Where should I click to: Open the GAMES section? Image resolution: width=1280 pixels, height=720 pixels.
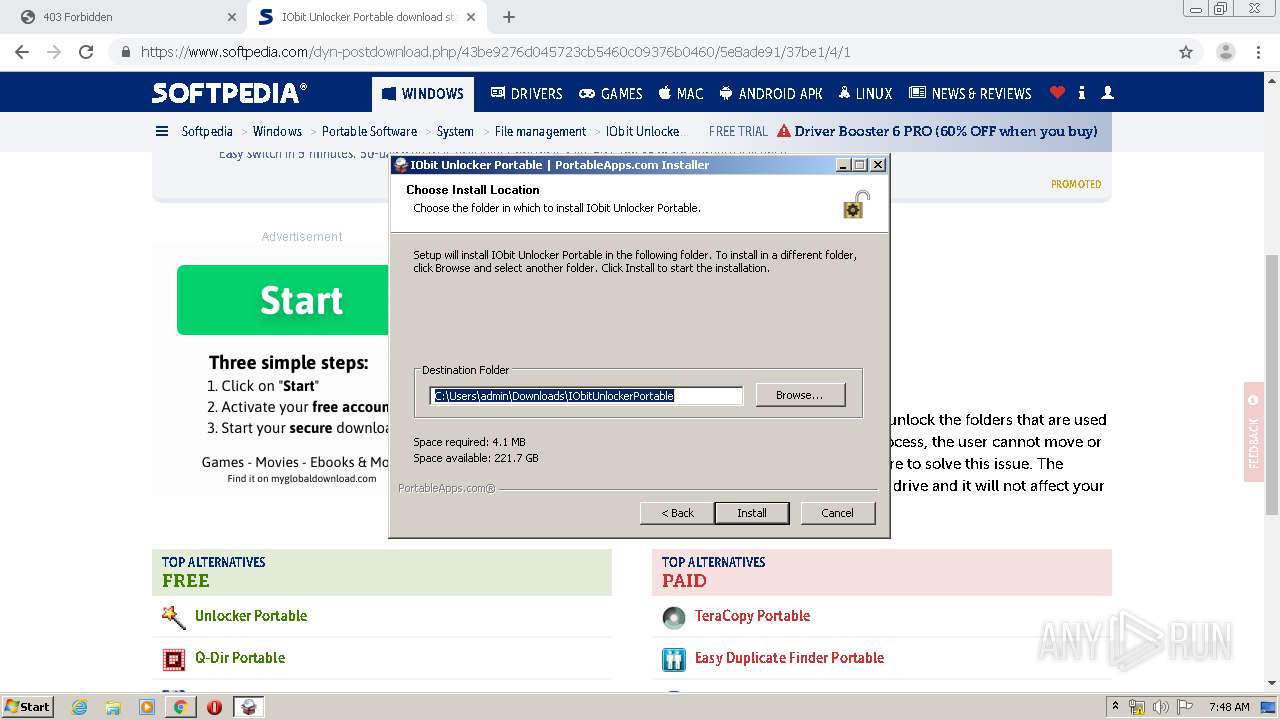611,94
